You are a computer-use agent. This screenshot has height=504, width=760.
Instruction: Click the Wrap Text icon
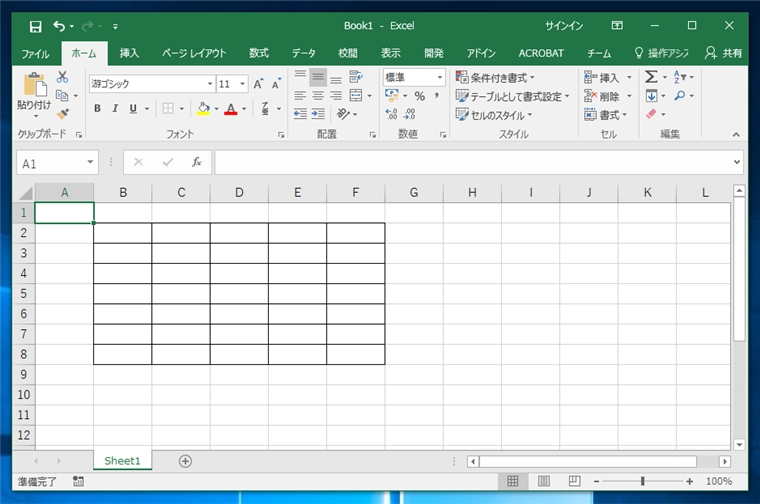(356, 77)
